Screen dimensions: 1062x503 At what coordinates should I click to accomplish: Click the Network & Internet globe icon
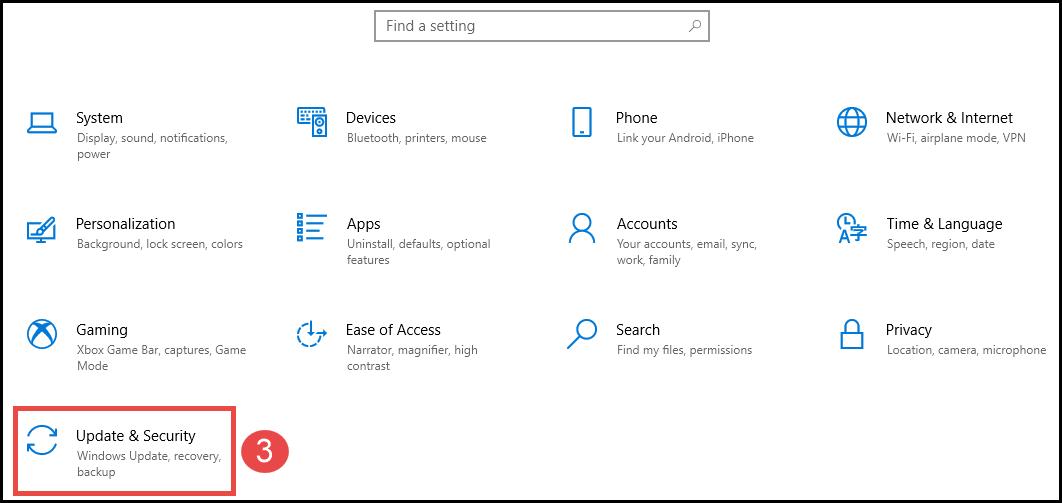tap(851, 122)
